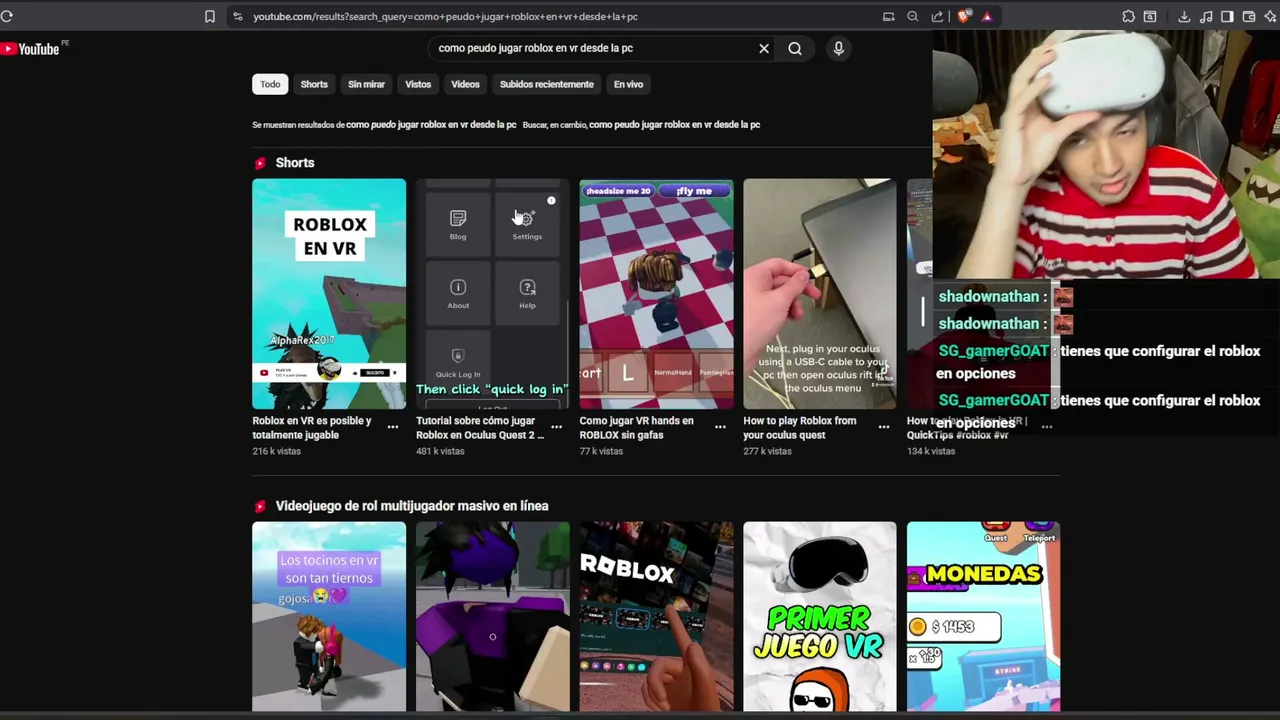
Task: Select the Shorts filter chip
Action: pos(314,84)
